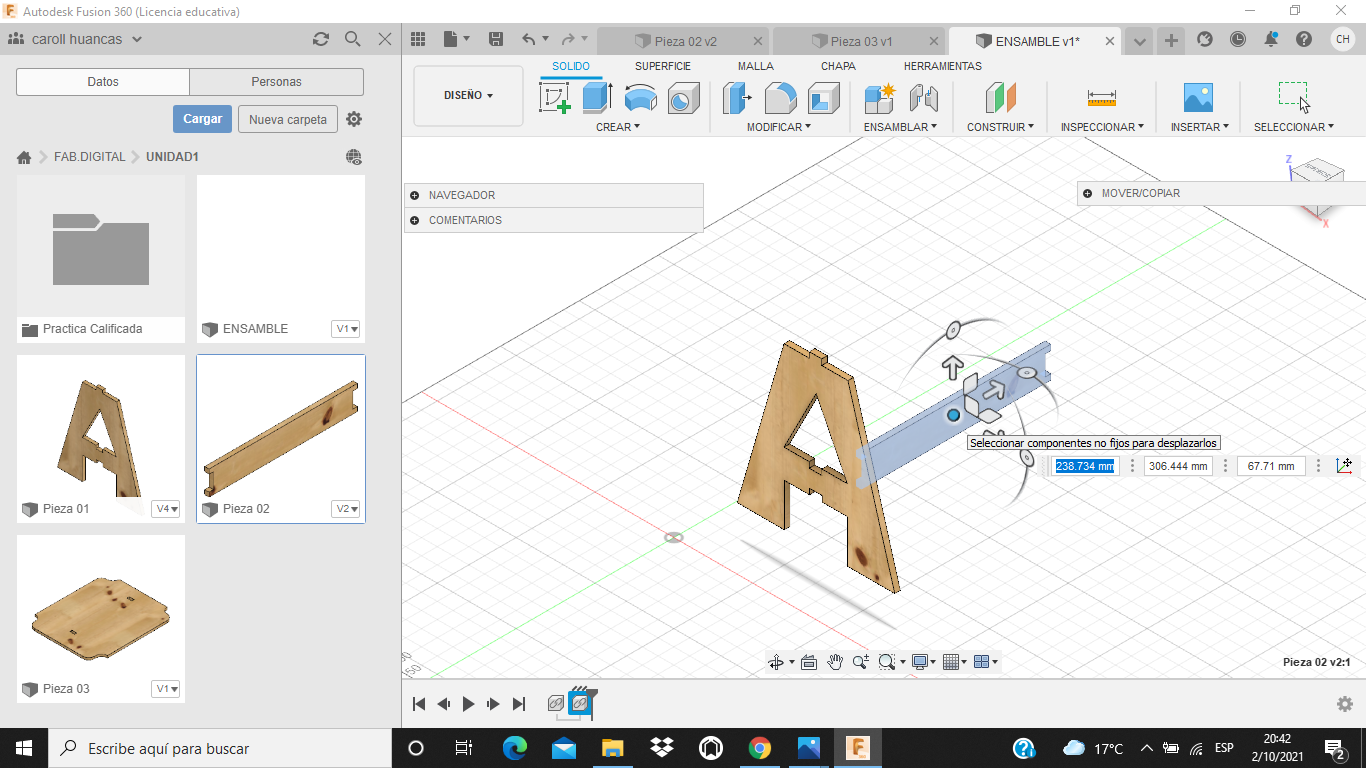Select the Joint tool icon
This screenshot has width=1366, height=768.
[x=923, y=98]
